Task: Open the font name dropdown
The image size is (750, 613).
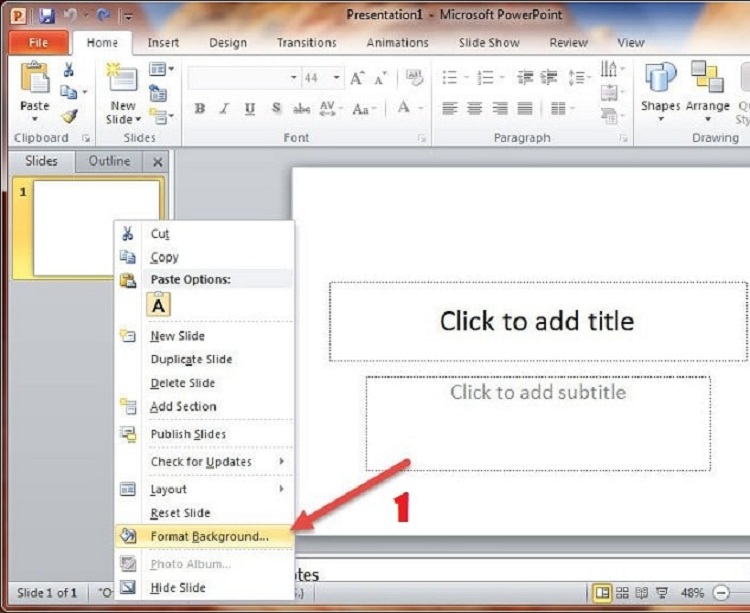Action: click(x=293, y=77)
